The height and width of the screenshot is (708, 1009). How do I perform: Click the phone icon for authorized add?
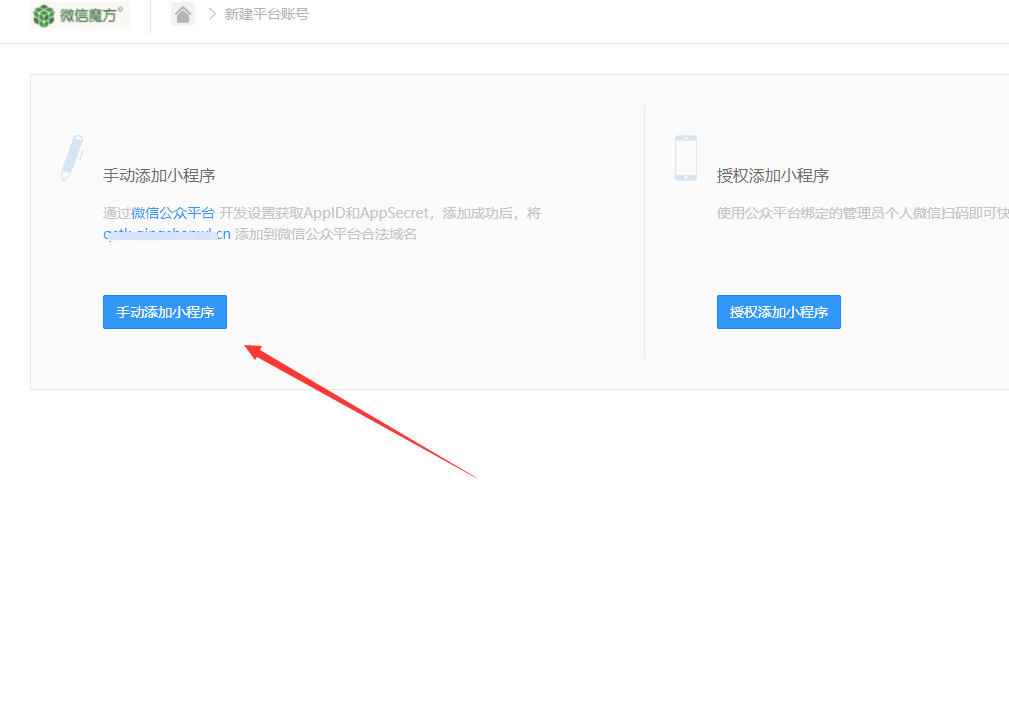click(686, 158)
